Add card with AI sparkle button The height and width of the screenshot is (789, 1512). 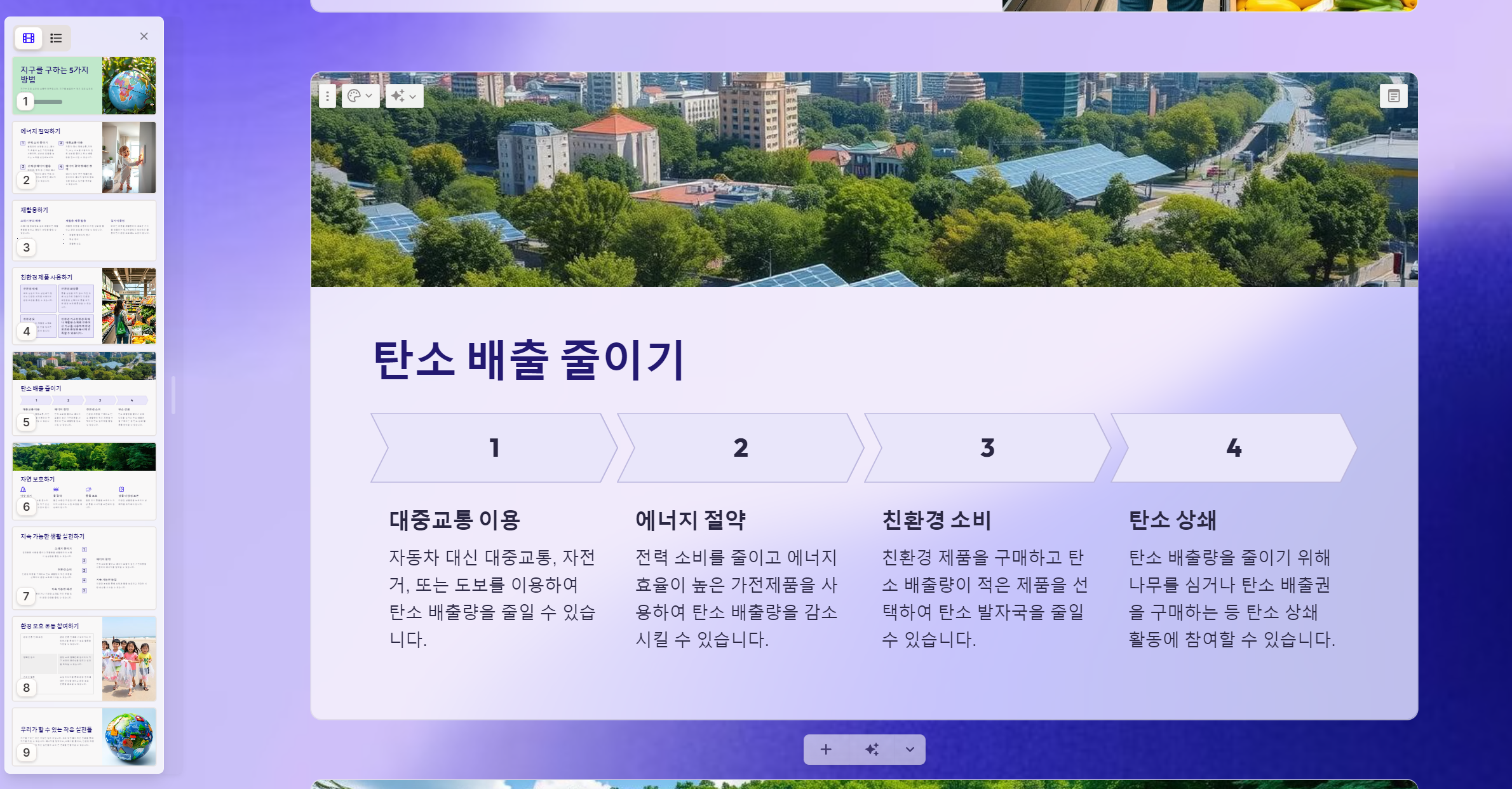pyautogui.click(x=872, y=750)
